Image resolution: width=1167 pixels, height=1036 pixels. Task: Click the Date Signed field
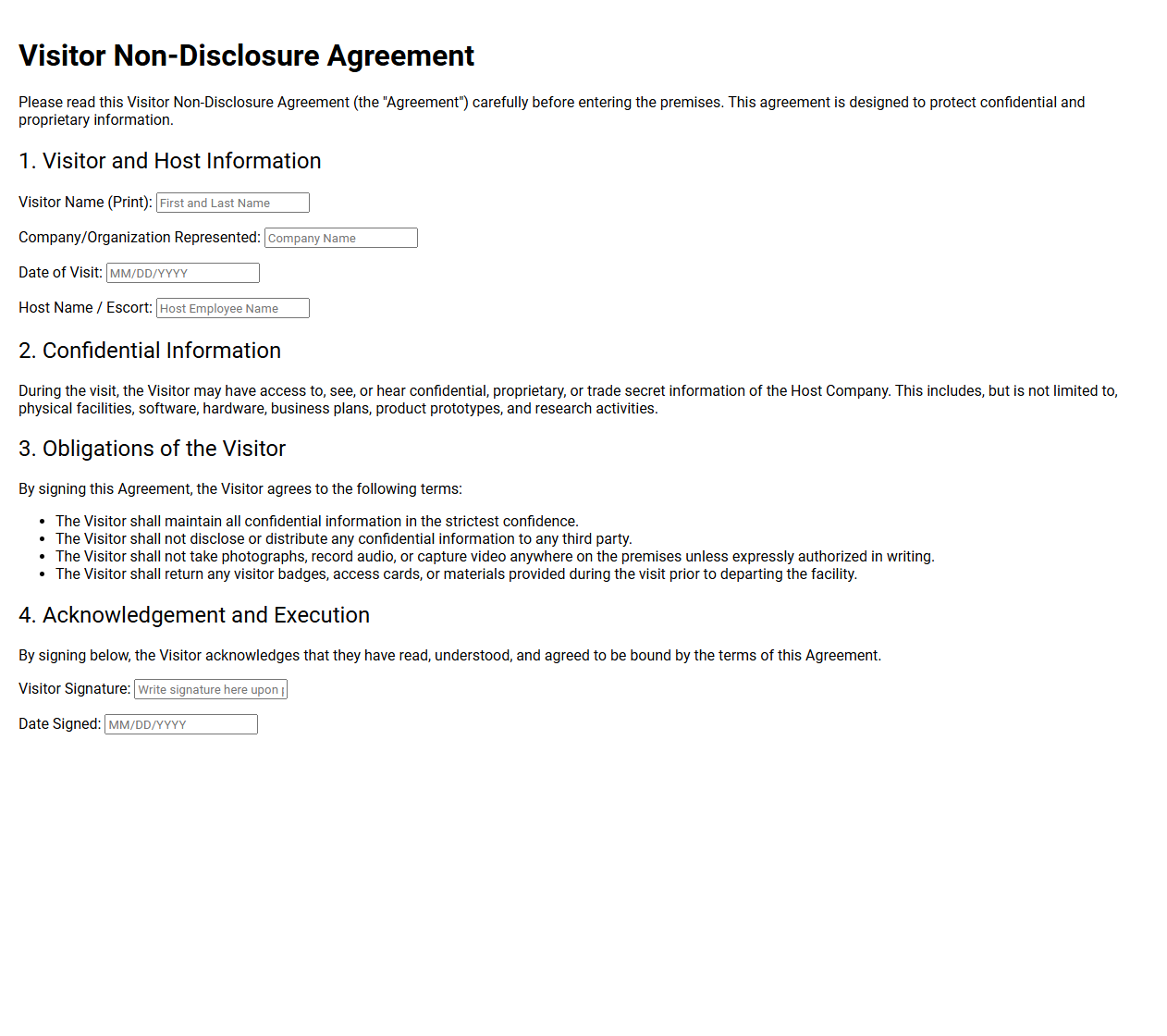pos(181,724)
